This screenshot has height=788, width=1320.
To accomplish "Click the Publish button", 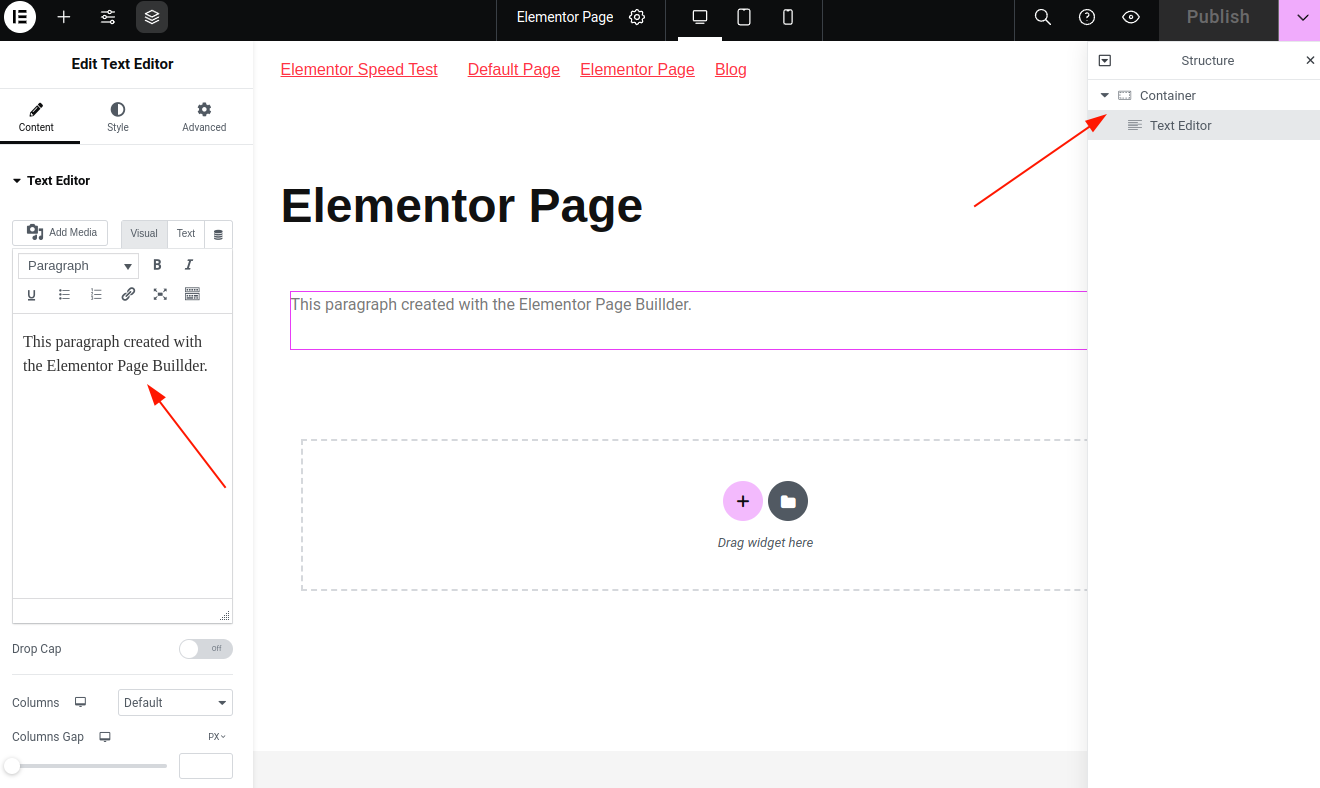I will (x=1218, y=17).
